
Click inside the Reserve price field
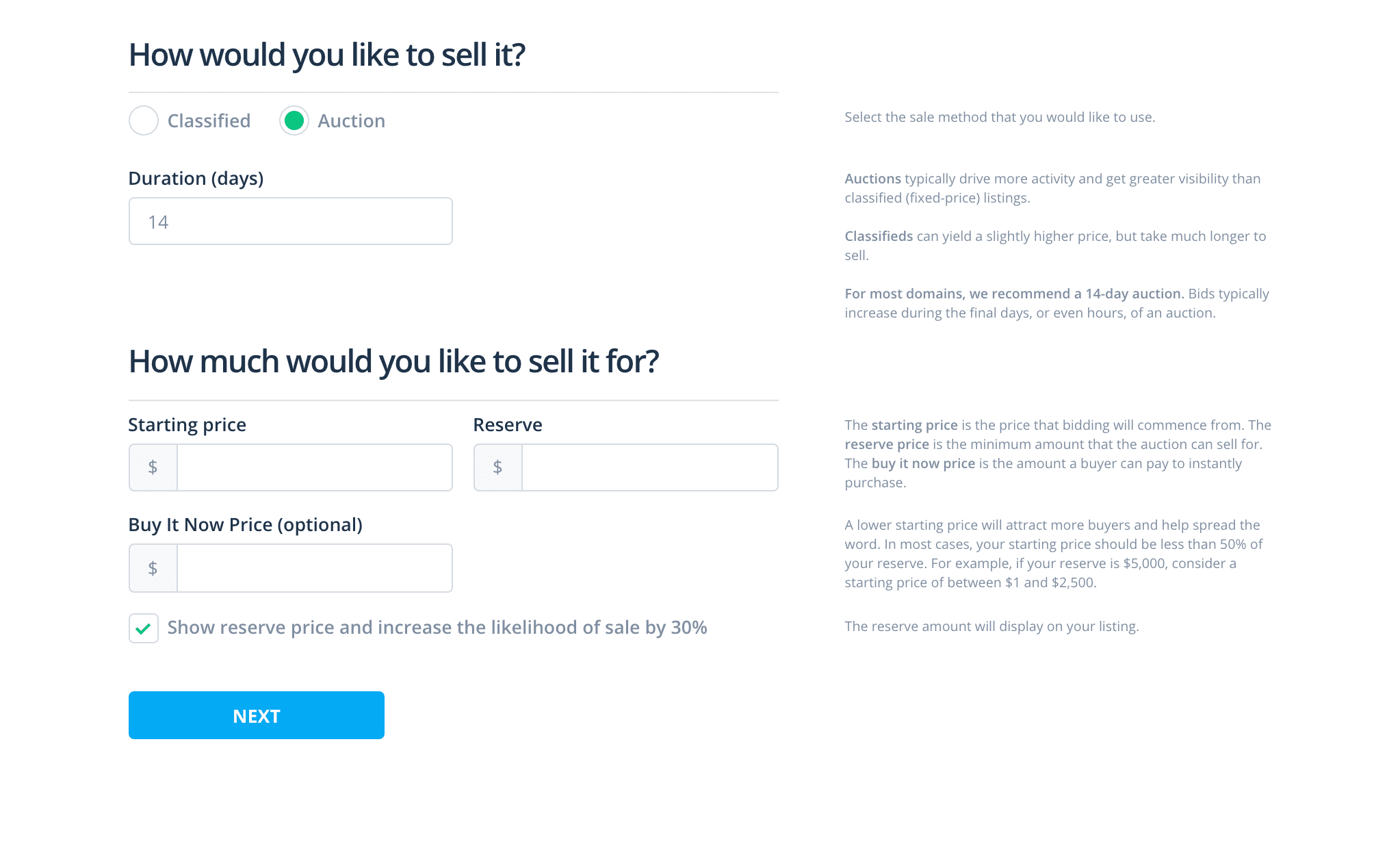point(649,467)
